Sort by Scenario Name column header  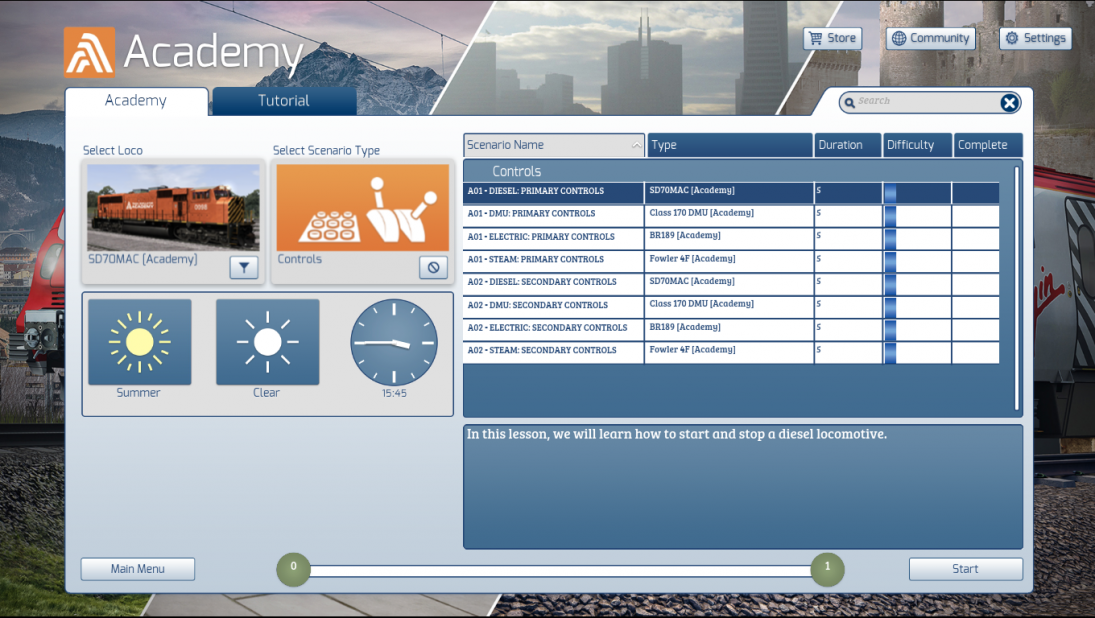(x=554, y=145)
